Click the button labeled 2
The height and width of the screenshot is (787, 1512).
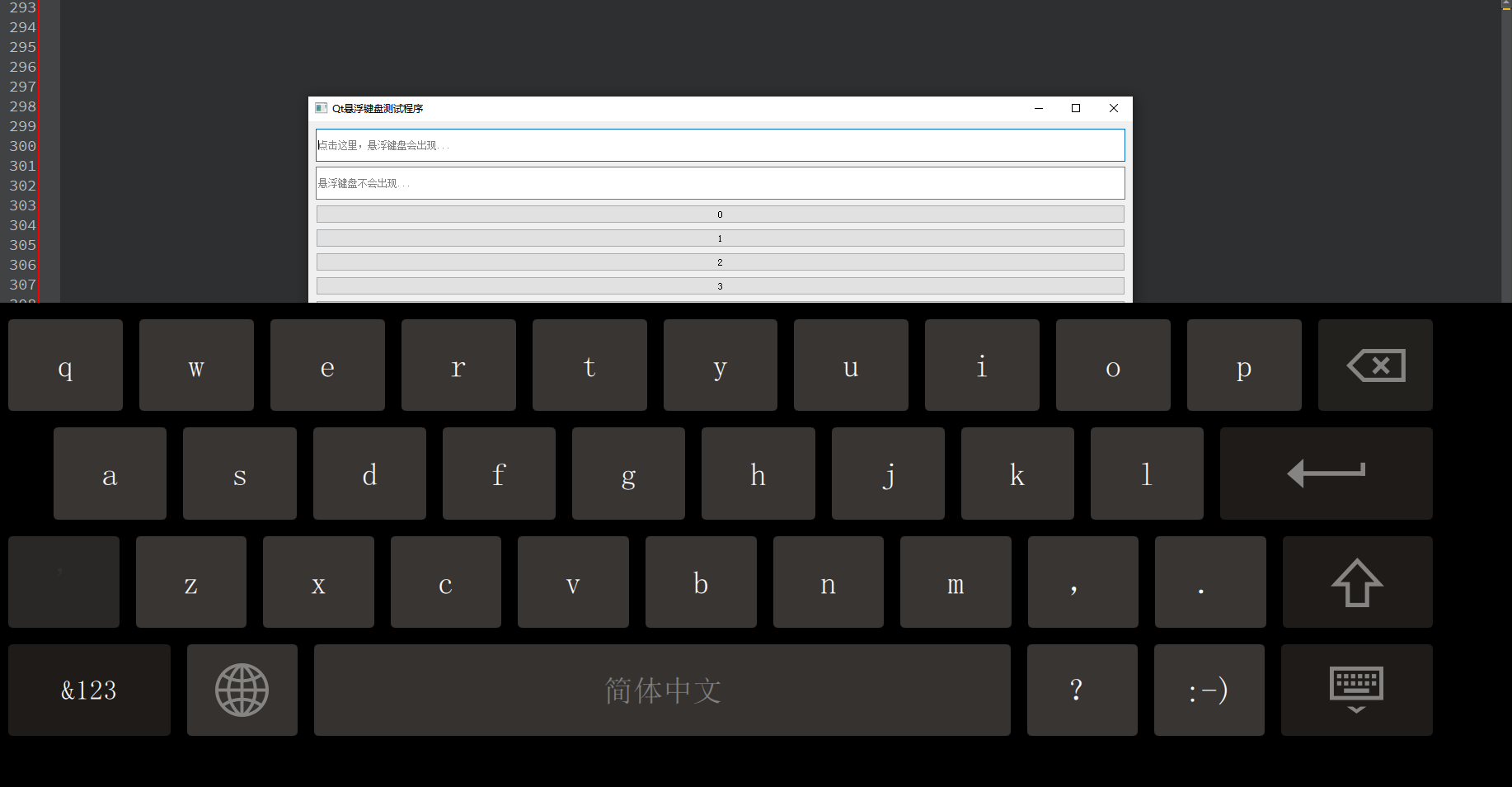pyautogui.click(x=721, y=262)
